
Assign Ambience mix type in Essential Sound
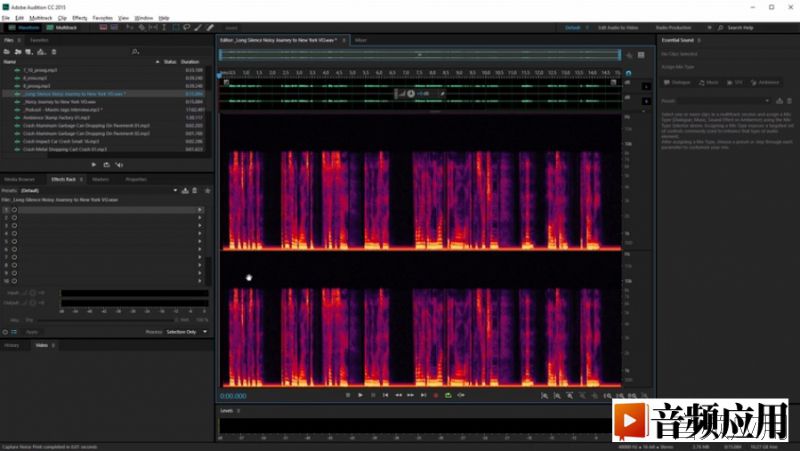point(765,82)
